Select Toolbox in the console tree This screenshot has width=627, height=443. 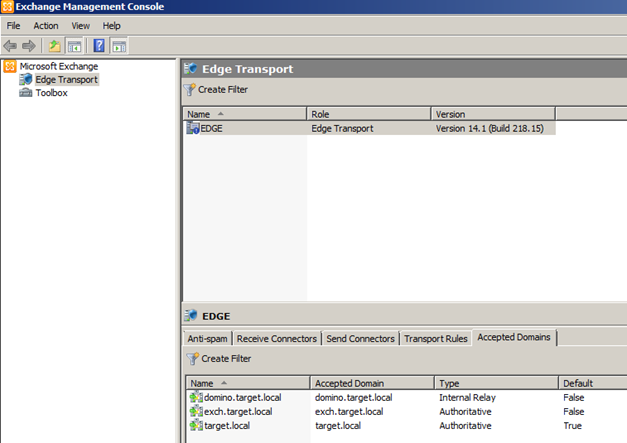[x=52, y=93]
